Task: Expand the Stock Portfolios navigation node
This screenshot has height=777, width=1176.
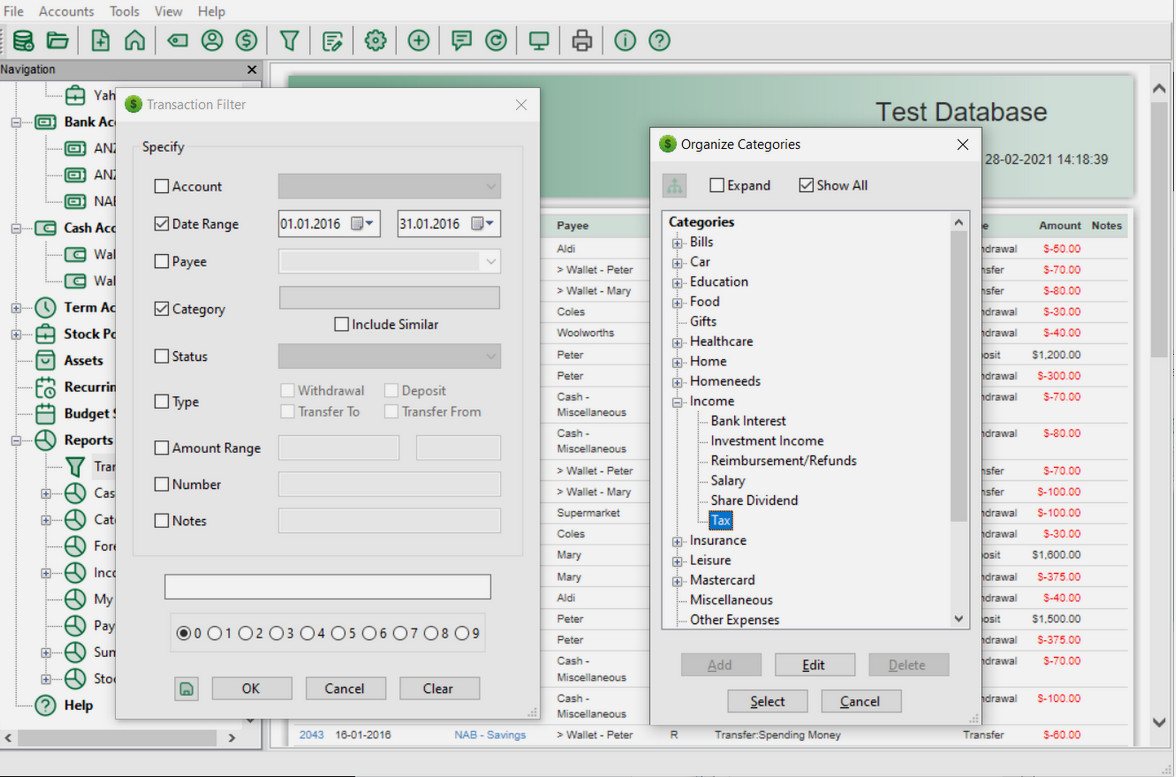Action: 16,334
